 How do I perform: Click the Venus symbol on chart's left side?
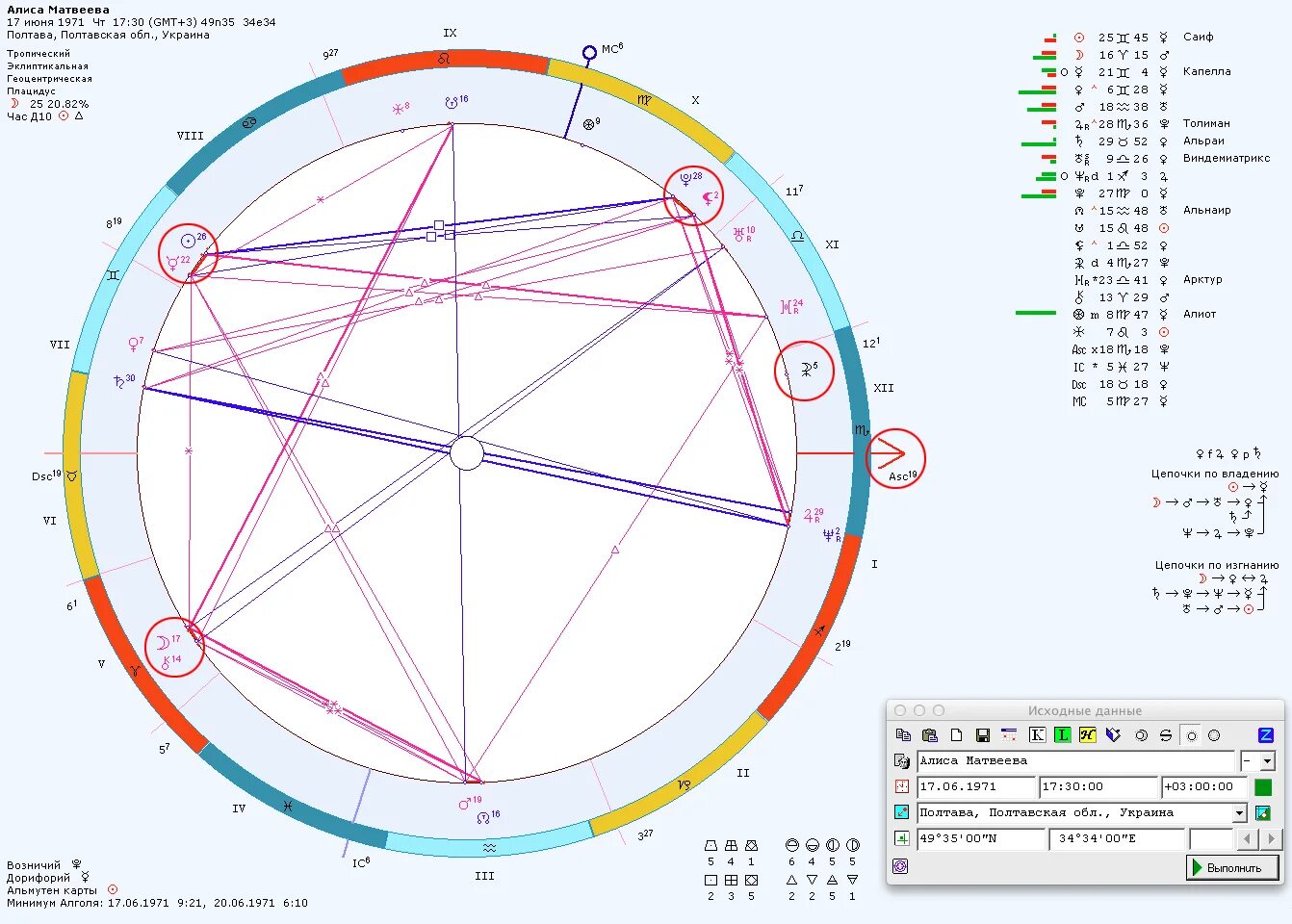(x=133, y=345)
